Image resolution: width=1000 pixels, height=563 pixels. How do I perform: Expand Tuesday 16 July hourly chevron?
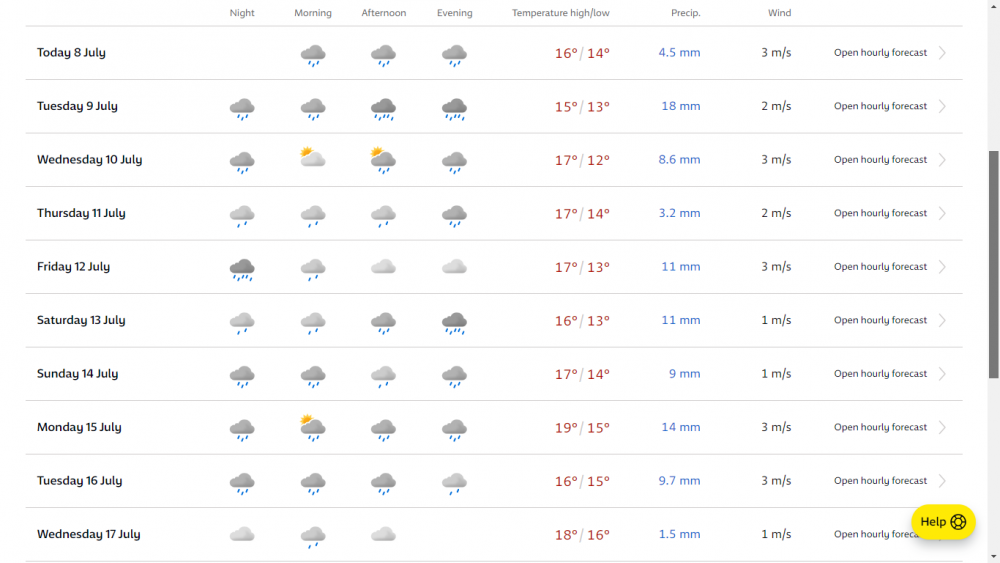pyautogui.click(x=942, y=481)
